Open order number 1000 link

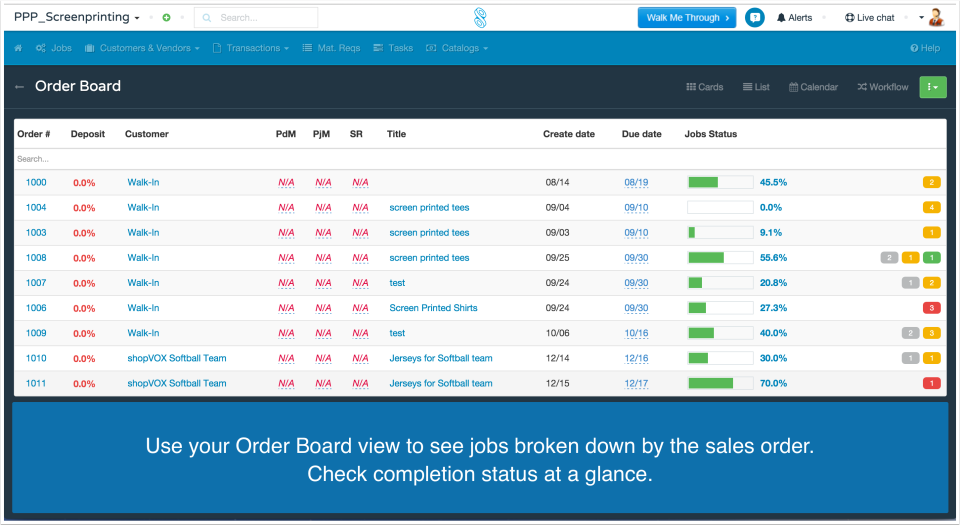point(36,182)
